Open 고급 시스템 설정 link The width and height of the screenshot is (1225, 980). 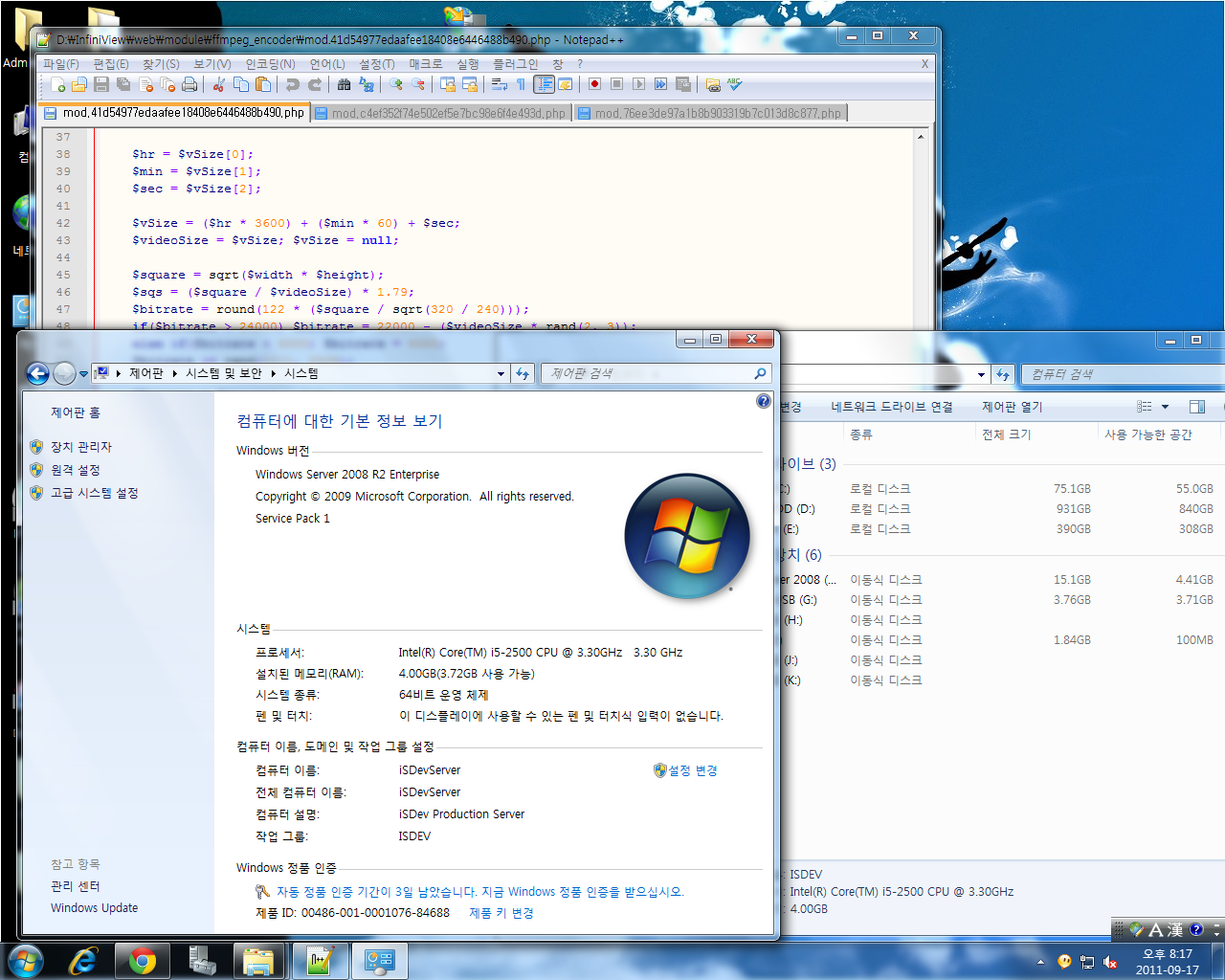tap(95, 493)
